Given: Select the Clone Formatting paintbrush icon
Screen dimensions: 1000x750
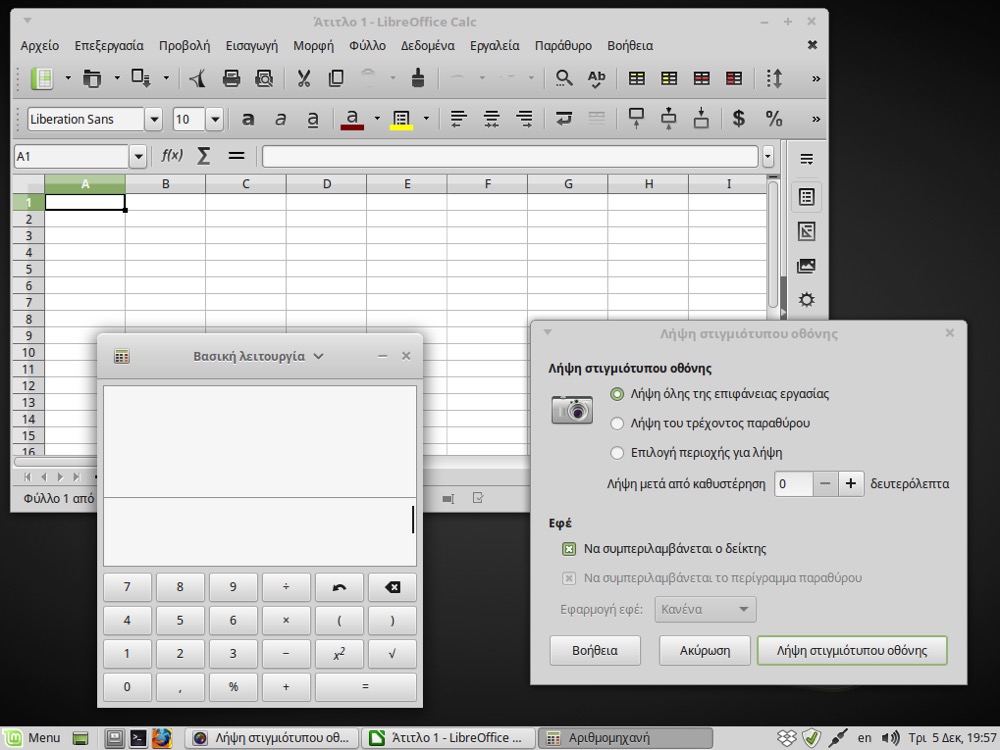Looking at the screenshot, I should [x=418, y=78].
